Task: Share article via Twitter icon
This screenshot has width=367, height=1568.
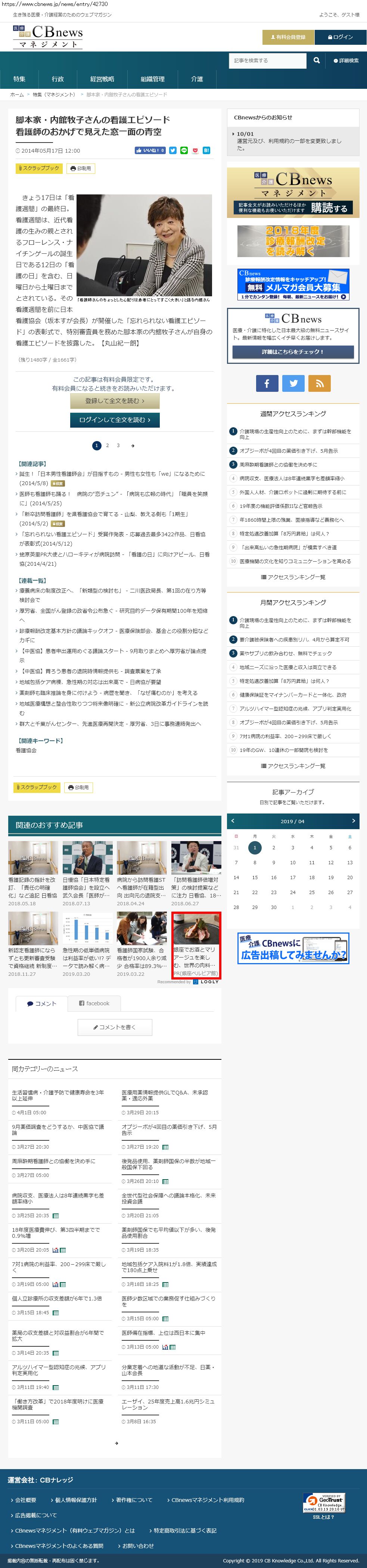Action: [x=173, y=150]
